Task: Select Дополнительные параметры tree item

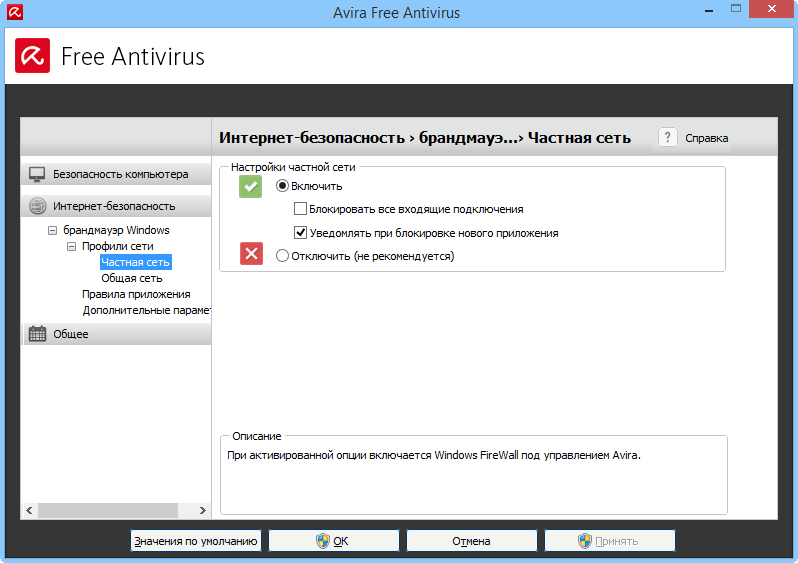Action: 147,310
